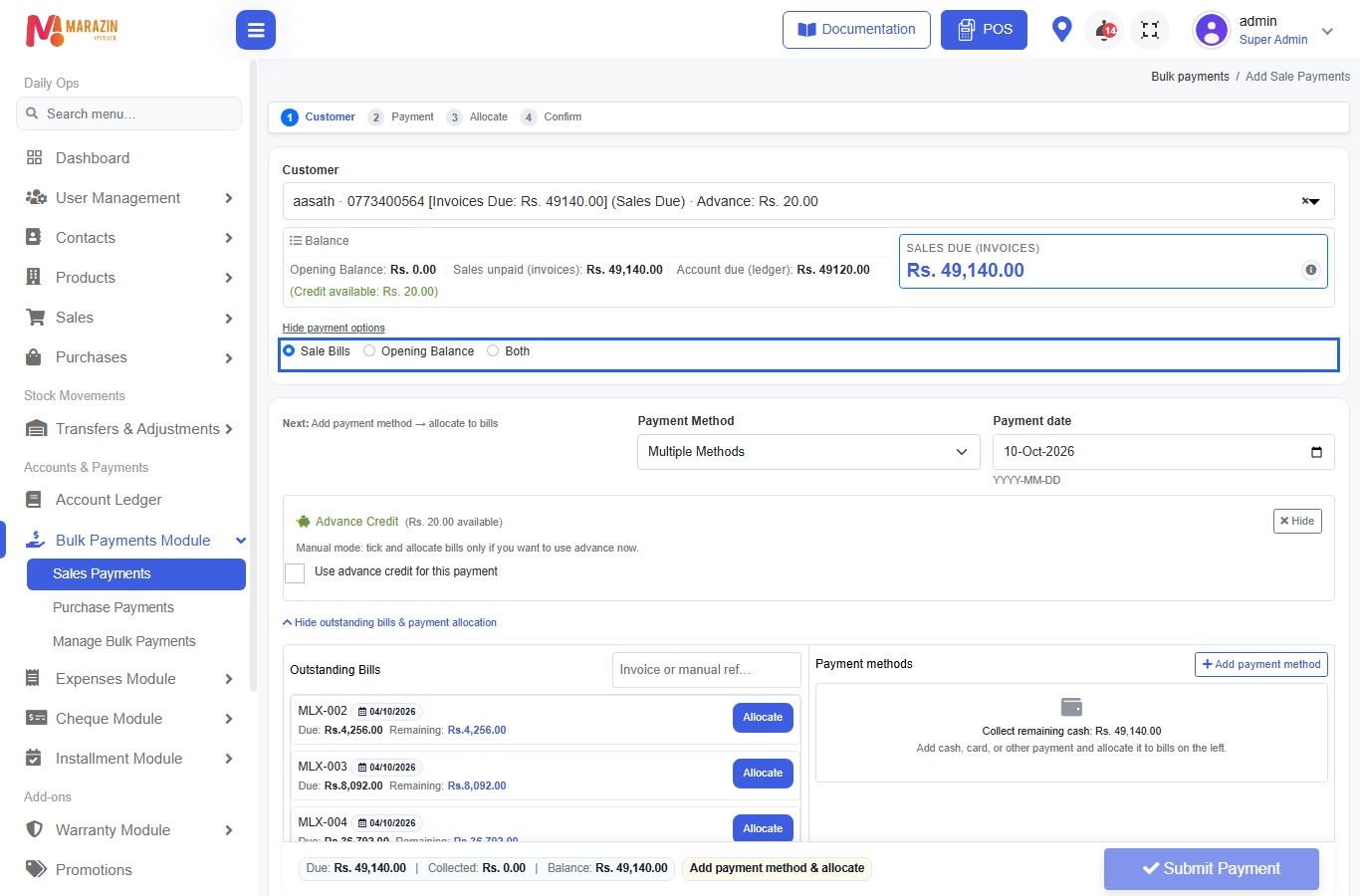Click the Cheque Module icon in sidebar
The image size is (1360, 896).
(36, 718)
